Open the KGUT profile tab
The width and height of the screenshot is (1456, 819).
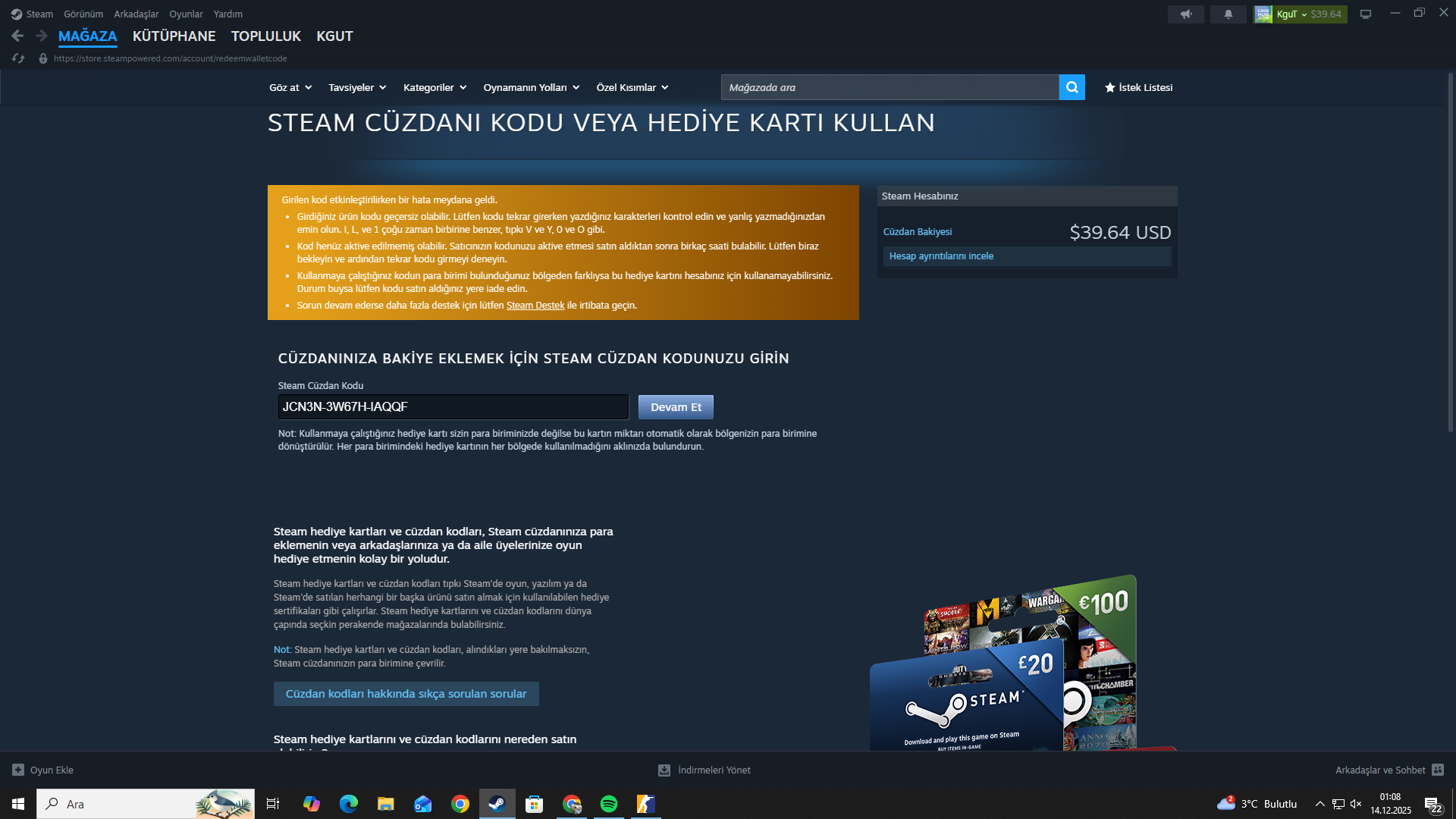[334, 36]
